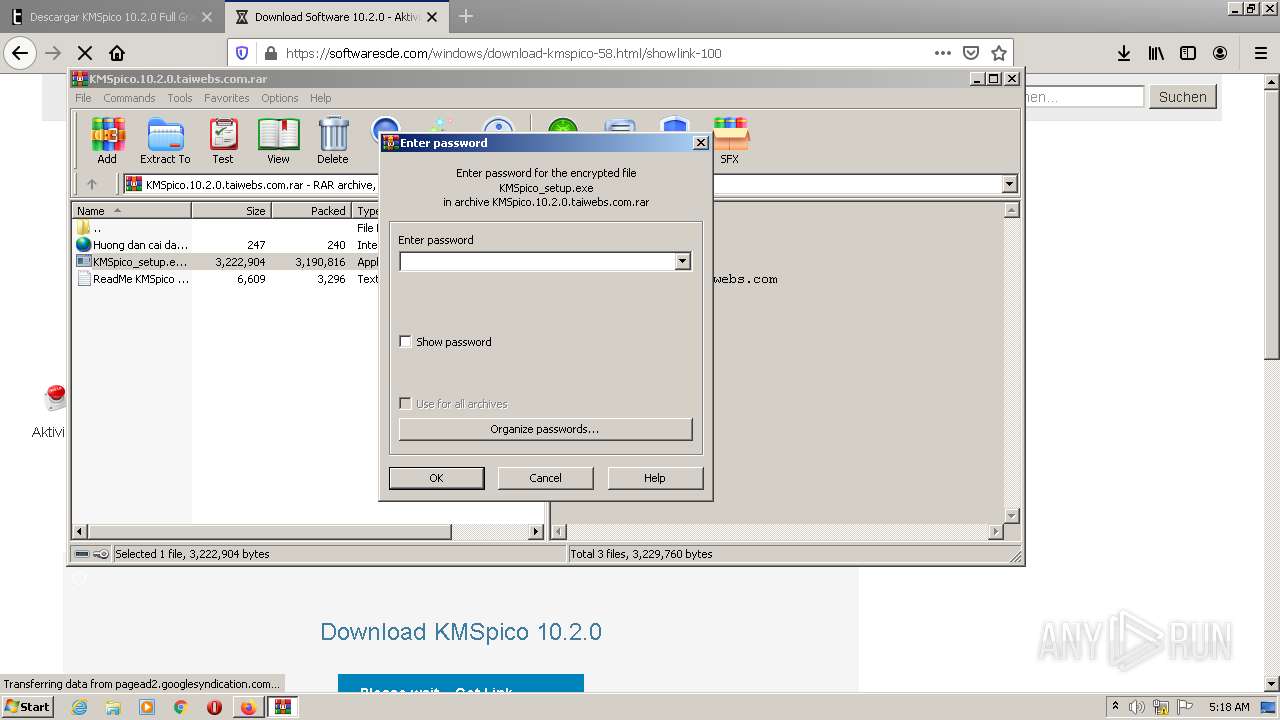Open the Firefox downloads panel
The height and width of the screenshot is (720, 1280).
(1124, 53)
